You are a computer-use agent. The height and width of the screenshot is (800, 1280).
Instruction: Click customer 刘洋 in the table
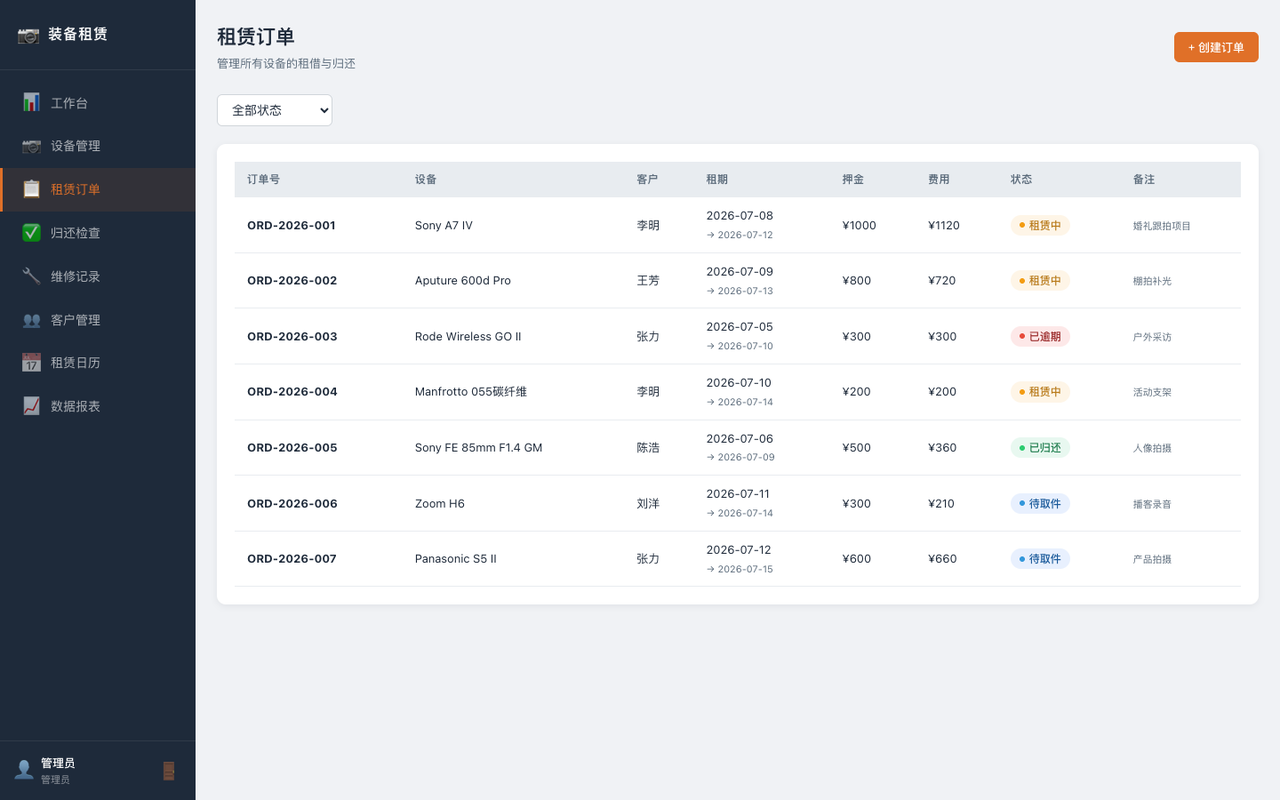point(648,503)
